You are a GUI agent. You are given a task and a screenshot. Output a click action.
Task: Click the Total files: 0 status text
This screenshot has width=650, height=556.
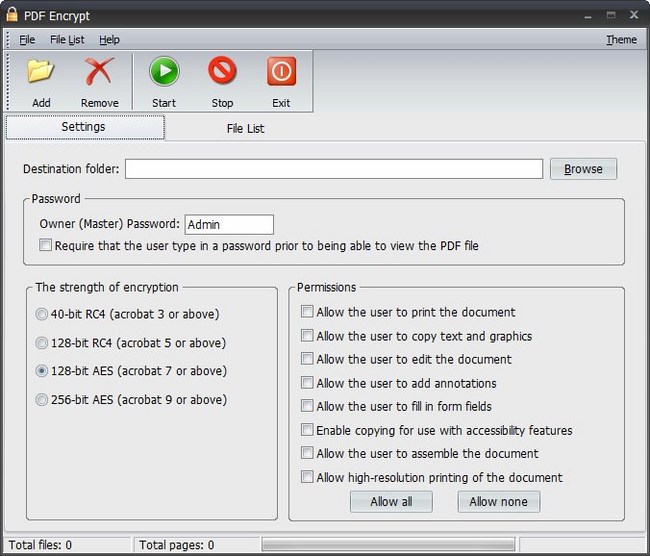(x=40, y=545)
